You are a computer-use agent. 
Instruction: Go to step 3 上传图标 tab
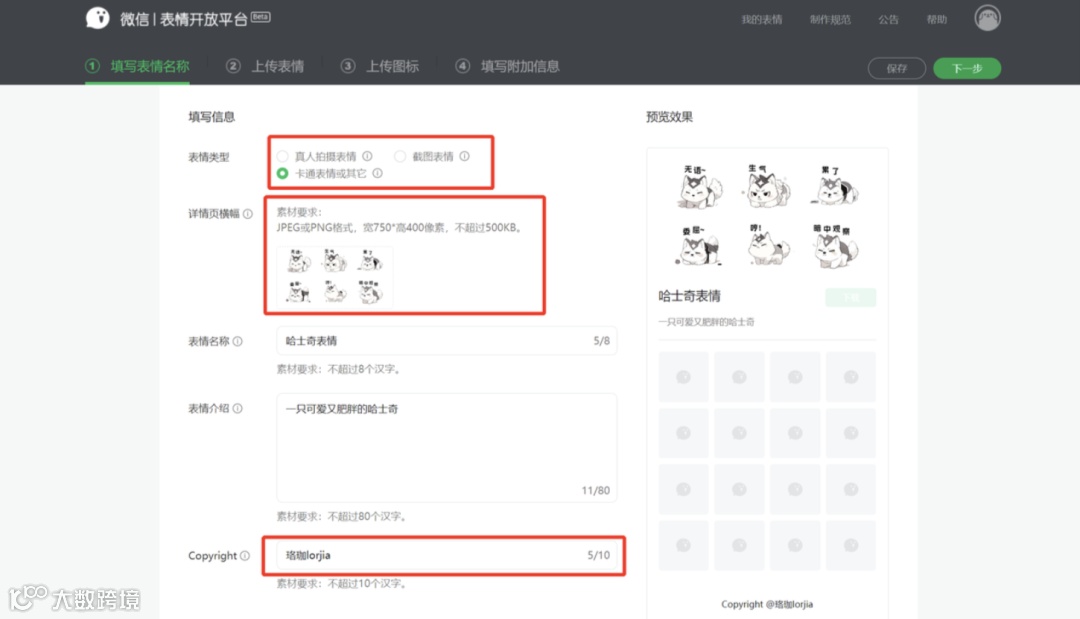point(380,66)
